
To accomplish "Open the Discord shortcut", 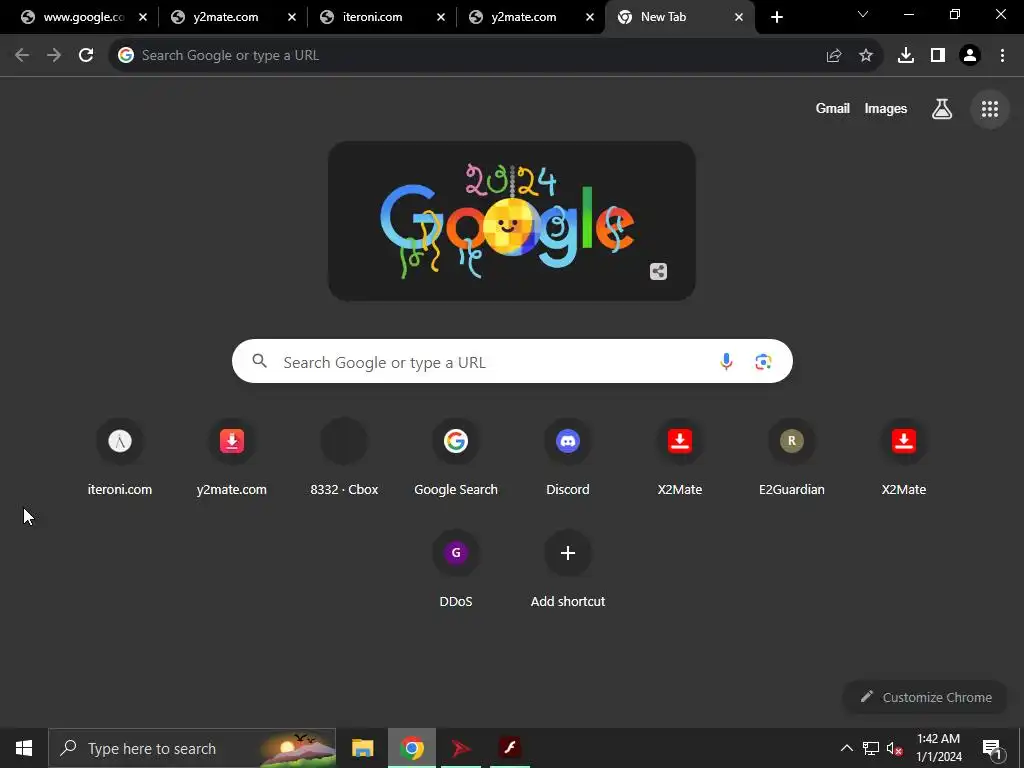I will click(x=568, y=457).
